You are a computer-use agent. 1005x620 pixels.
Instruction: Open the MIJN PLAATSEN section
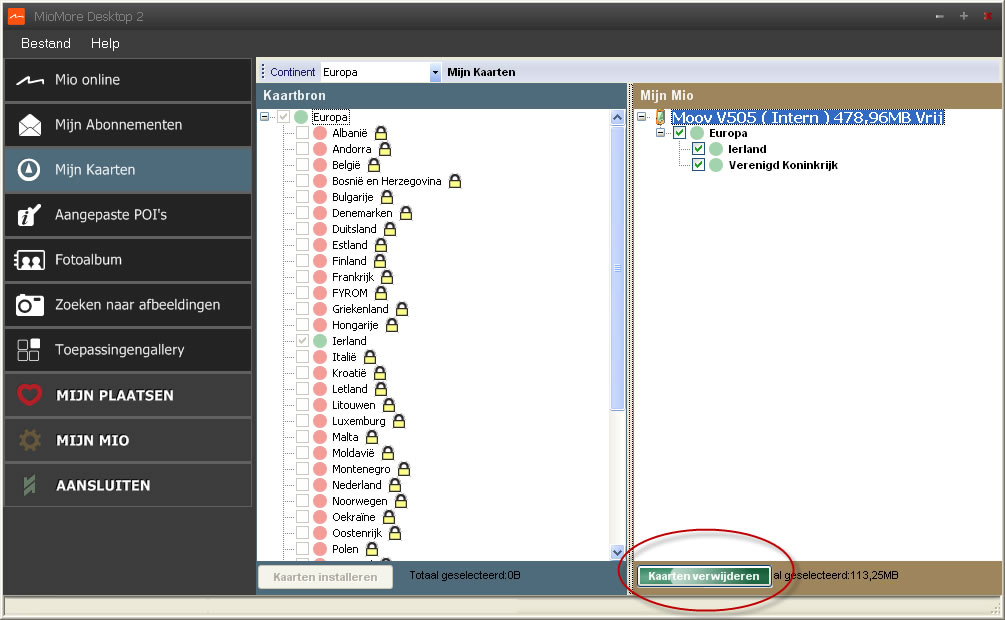[x=128, y=395]
